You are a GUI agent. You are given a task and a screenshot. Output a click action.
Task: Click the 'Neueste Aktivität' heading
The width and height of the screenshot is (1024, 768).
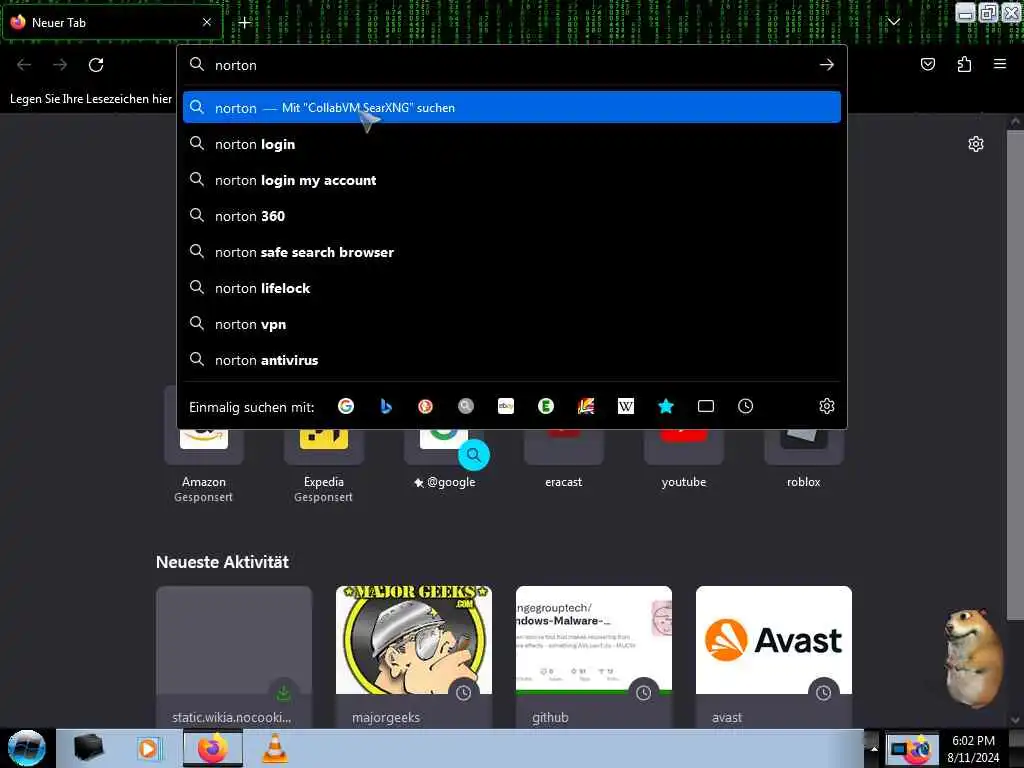point(222,562)
